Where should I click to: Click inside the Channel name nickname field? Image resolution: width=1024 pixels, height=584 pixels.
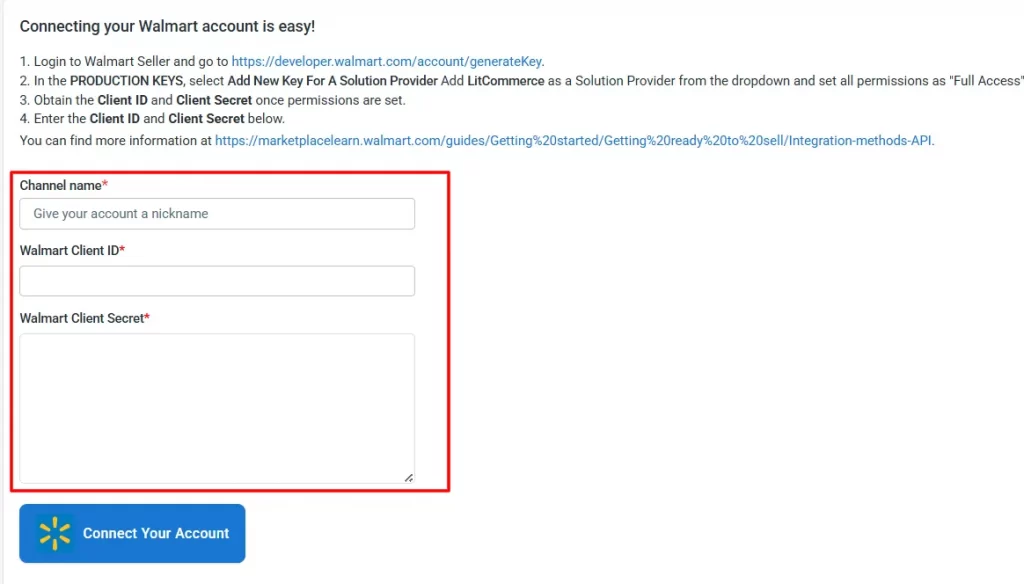tap(217, 213)
